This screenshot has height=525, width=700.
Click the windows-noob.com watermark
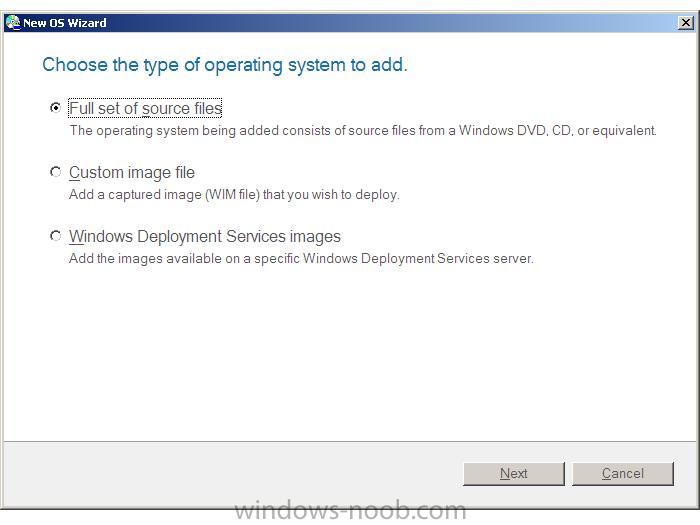coord(350,511)
